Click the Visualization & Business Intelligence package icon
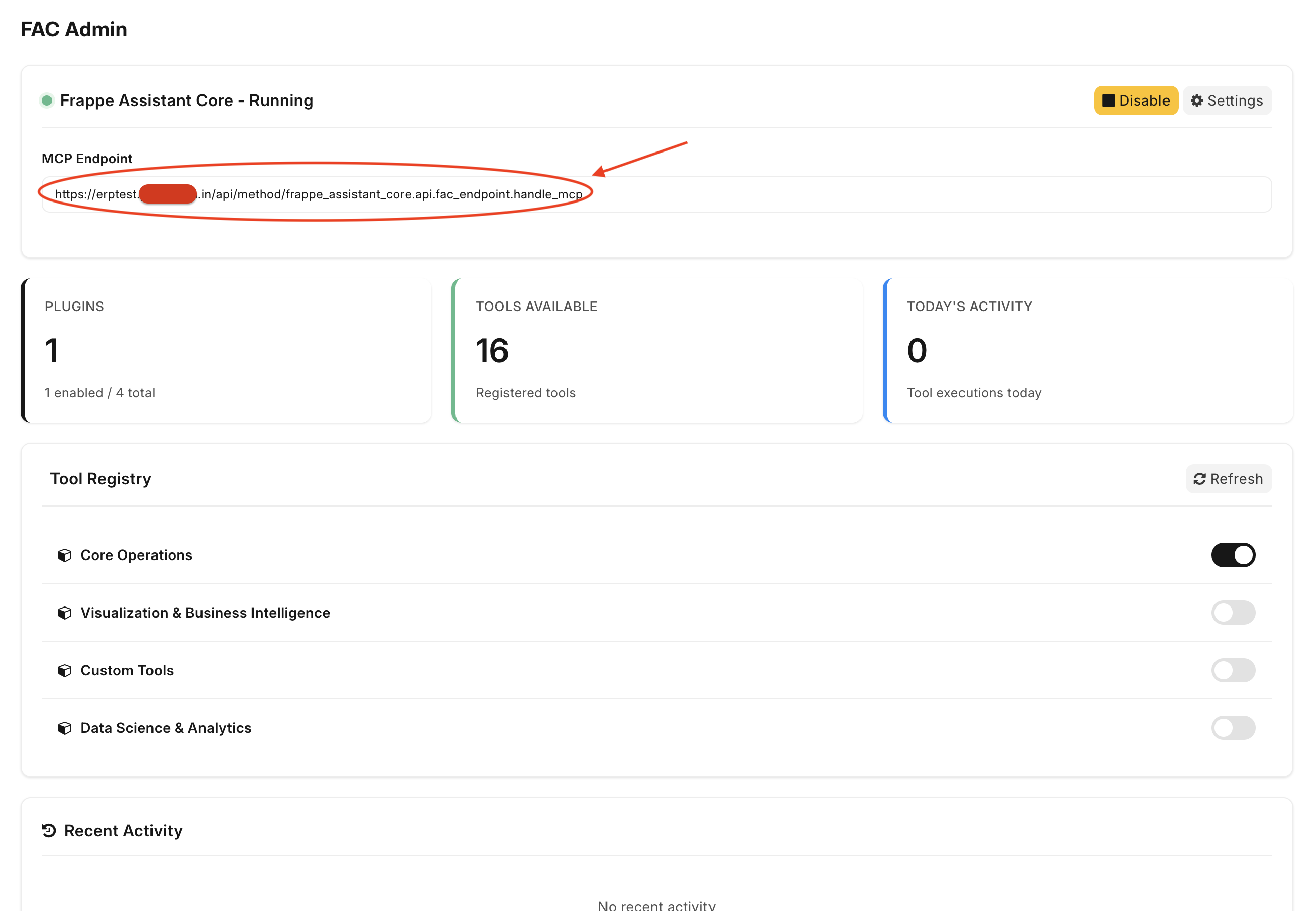This screenshot has width=1316, height=911. pyautogui.click(x=65, y=613)
